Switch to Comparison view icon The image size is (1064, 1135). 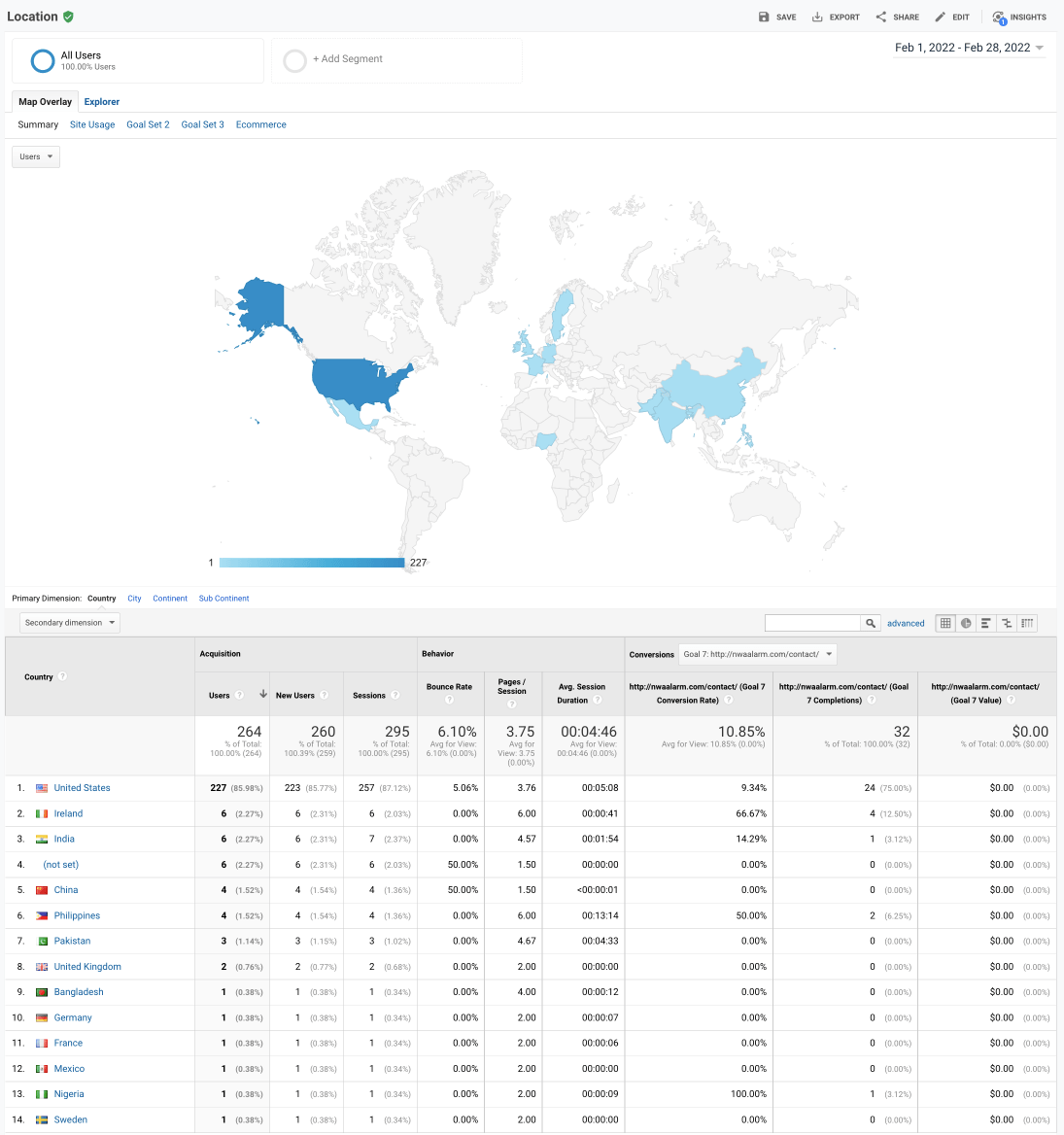[x=1006, y=623]
